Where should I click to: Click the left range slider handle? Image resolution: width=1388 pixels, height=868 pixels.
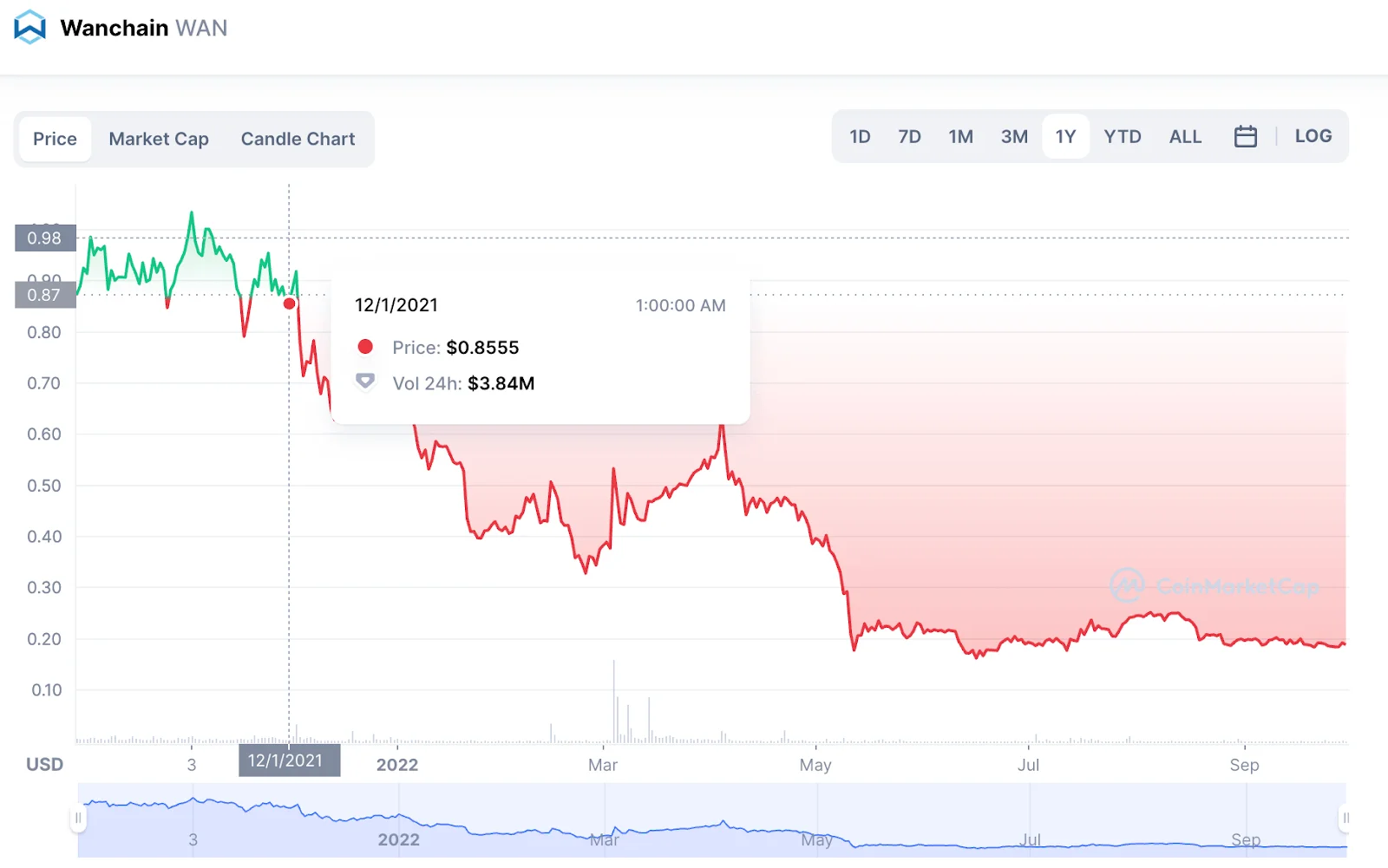(x=78, y=818)
